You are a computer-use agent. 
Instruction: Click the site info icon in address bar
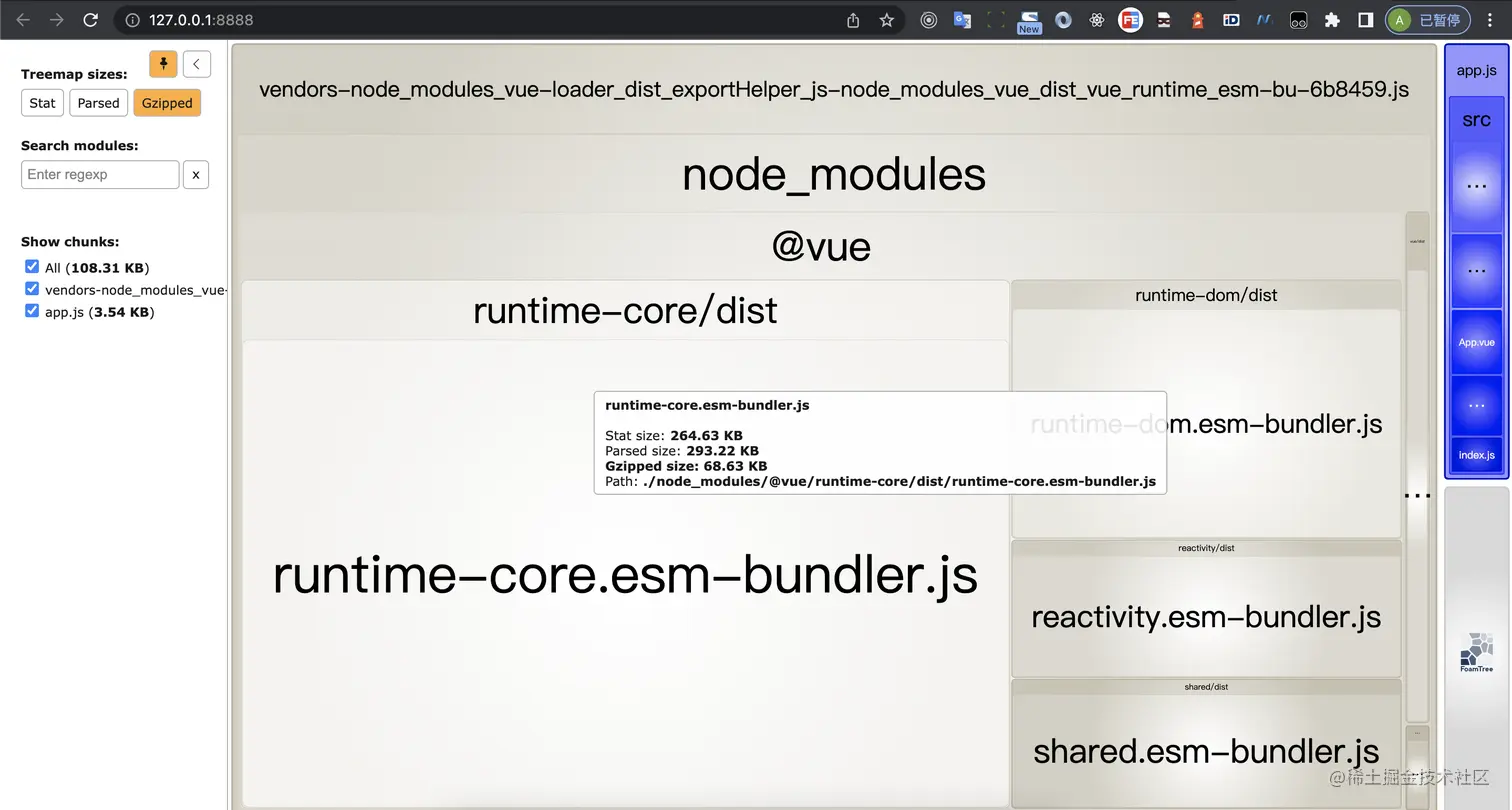[132, 20]
